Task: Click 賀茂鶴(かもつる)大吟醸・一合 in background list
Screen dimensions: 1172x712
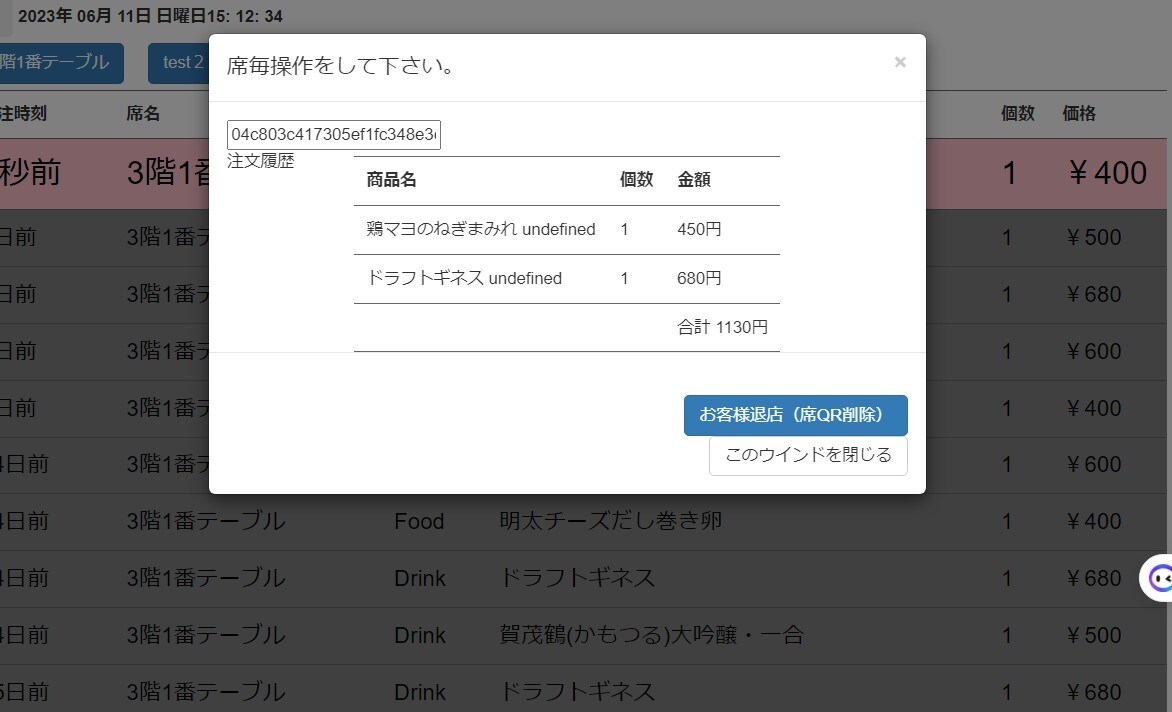Action: pyautogui.click(x=652, y=635)
